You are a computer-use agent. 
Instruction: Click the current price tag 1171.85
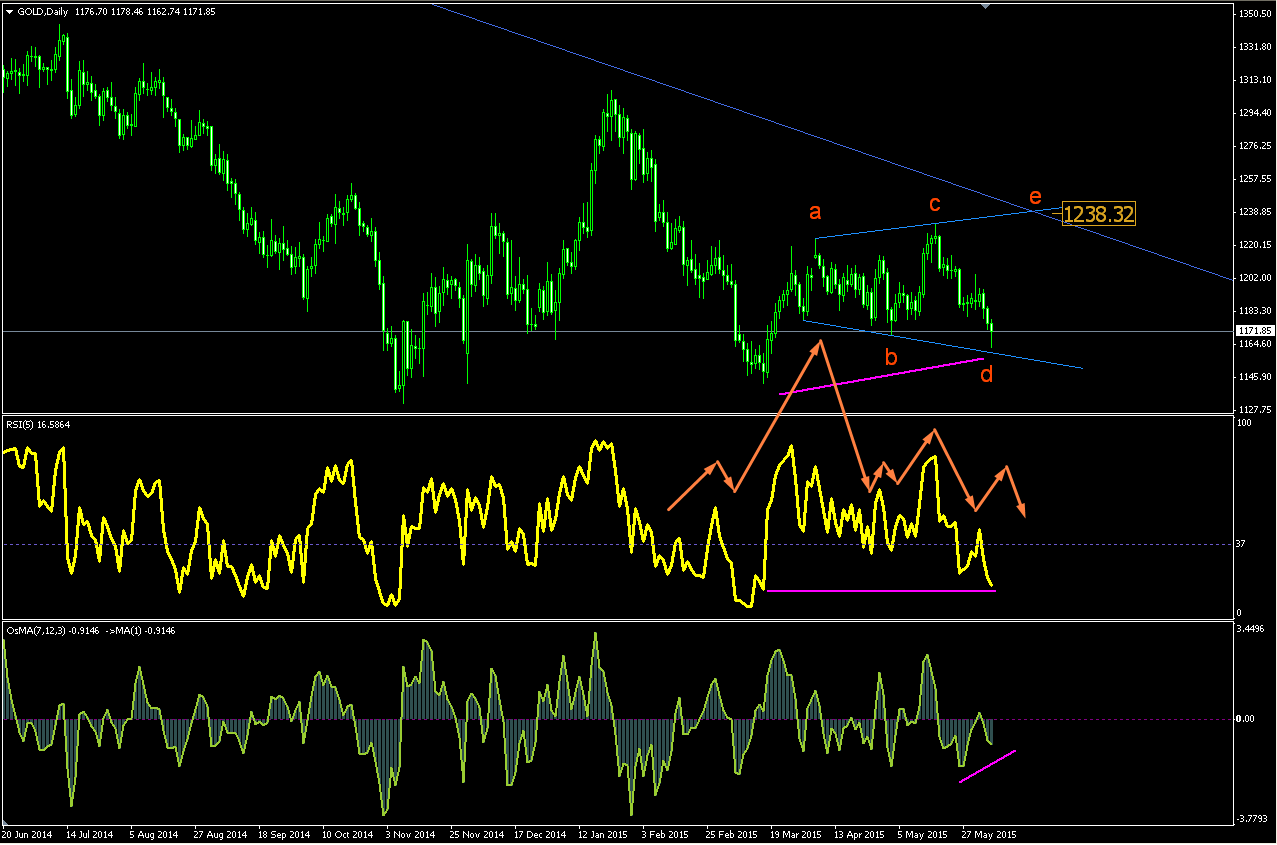pos(1255,330)
